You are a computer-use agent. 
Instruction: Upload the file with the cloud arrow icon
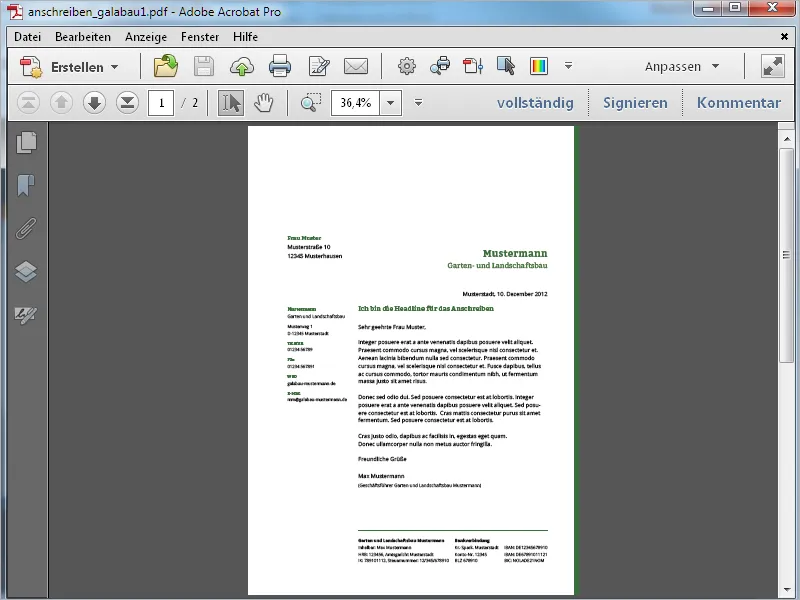tap(242, 66)
